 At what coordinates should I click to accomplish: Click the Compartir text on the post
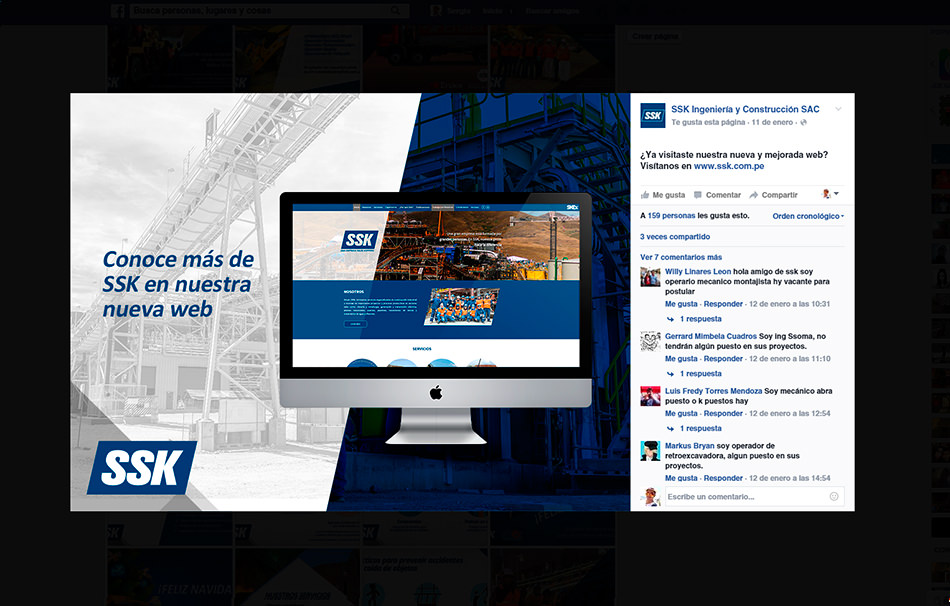point(779,195)
